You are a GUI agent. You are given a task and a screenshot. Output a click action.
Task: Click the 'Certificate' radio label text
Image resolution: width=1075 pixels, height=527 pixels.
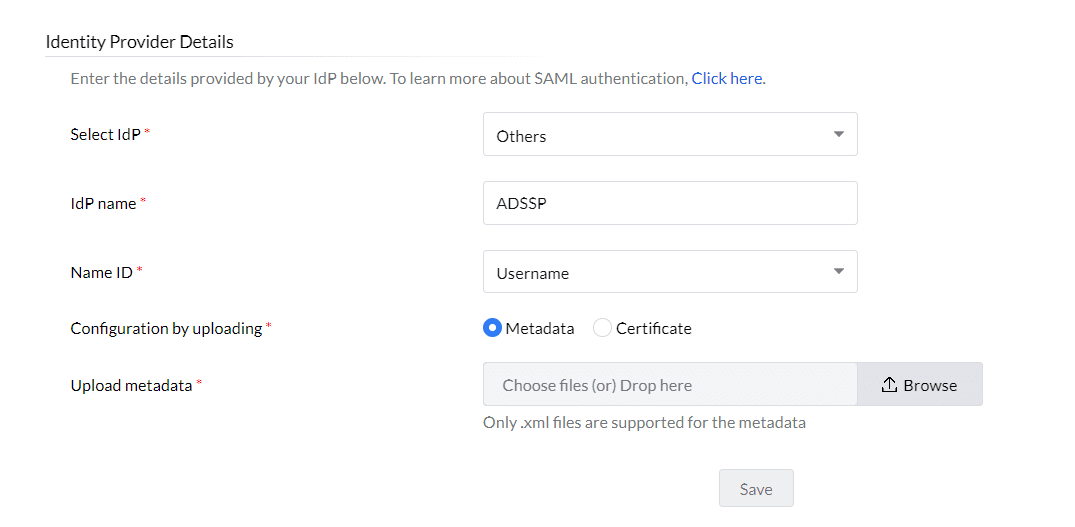(653, 328)
